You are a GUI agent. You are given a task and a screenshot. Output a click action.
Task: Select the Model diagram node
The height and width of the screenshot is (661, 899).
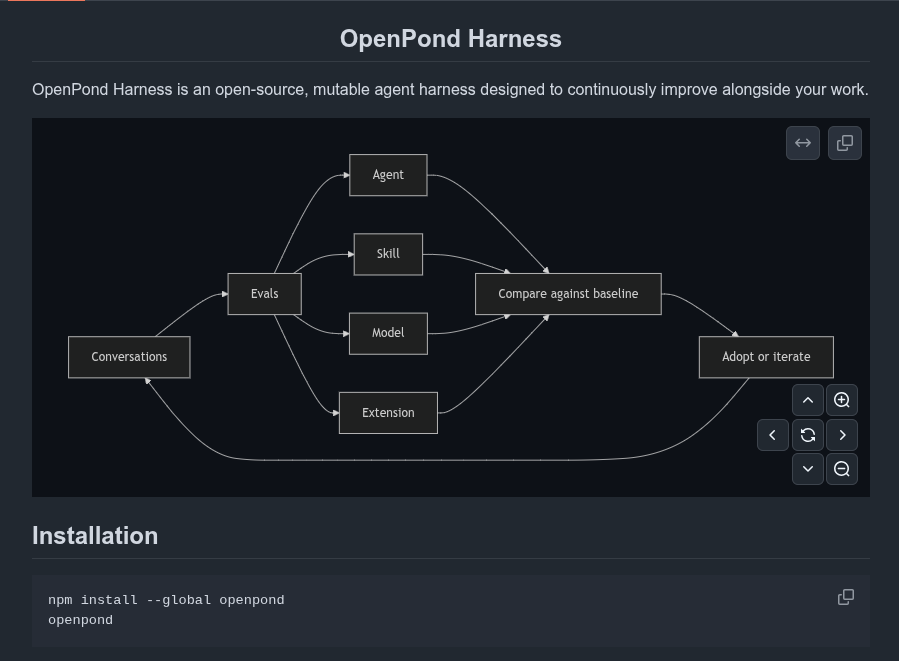[388, 333]
